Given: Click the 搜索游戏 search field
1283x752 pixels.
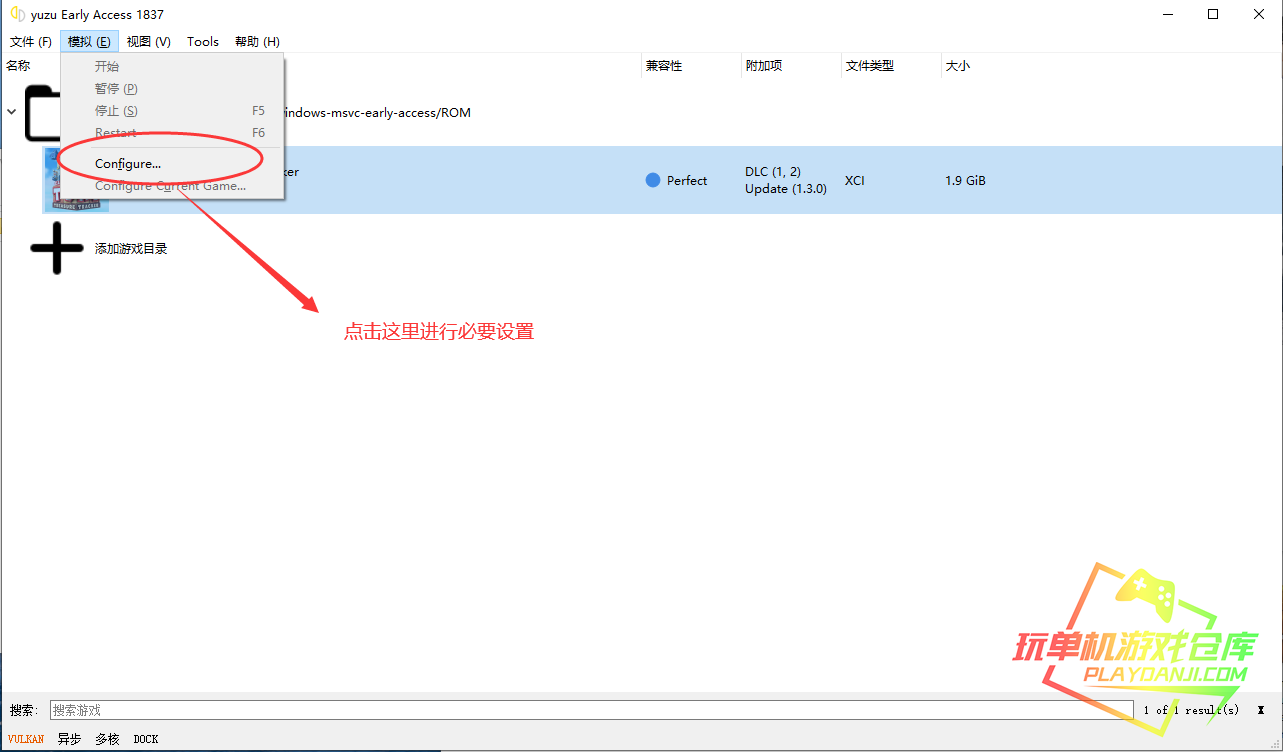Looking at the screenshot, I should (590, 710).
